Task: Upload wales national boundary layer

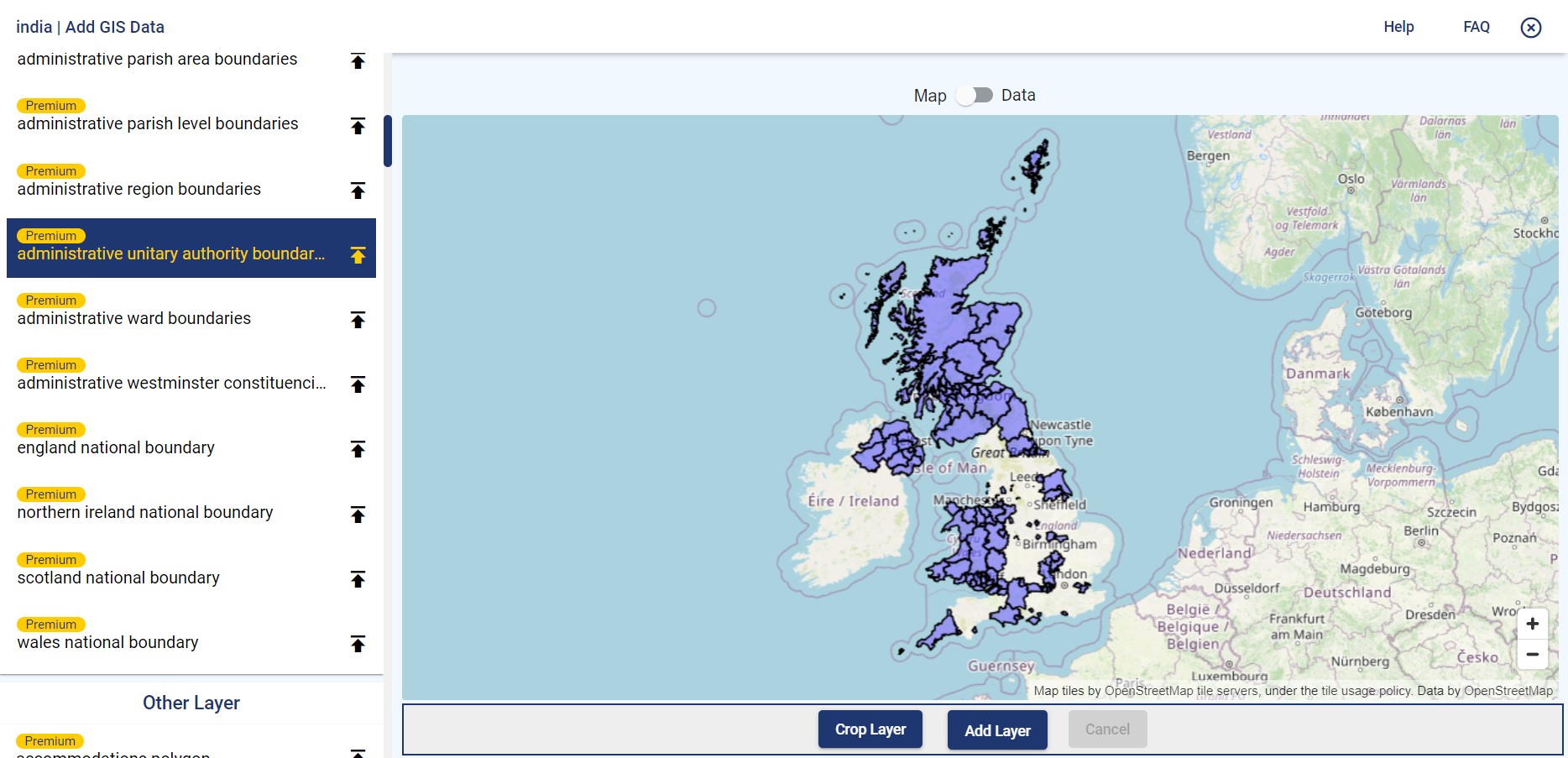Action: (x=358, y=644)
